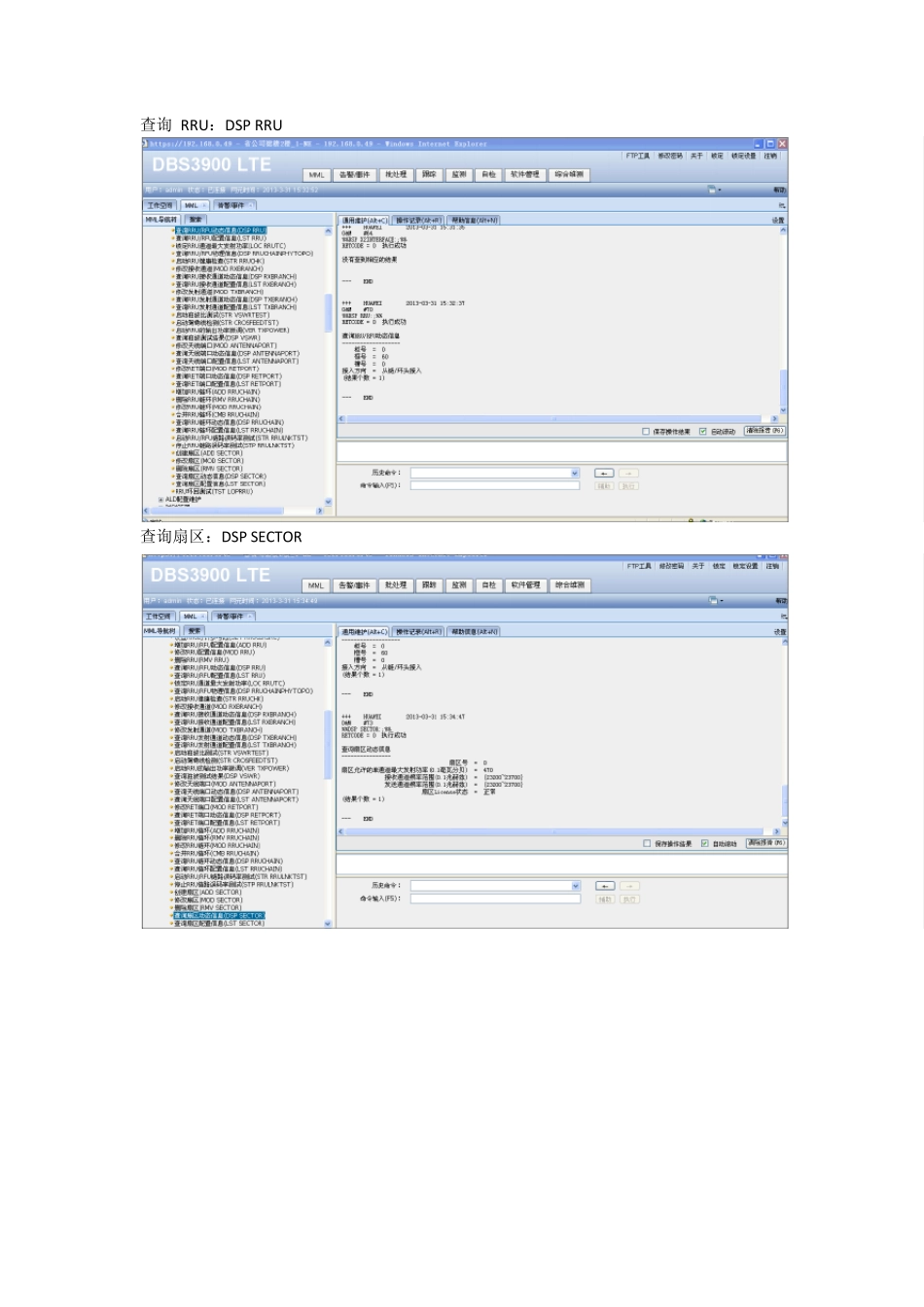Click the forward arrow button in DSP SECTOR screenshot
This screenshot has height=1307, width=924.
tap(629, 886)
